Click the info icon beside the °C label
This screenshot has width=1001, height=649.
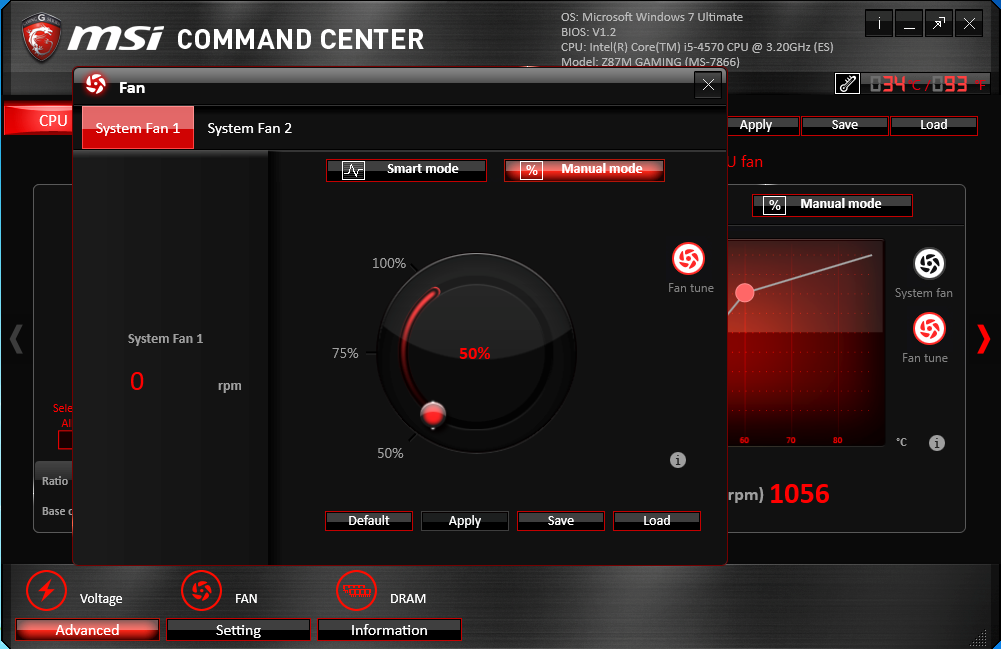pyautogui.click(x=937, y=443)
